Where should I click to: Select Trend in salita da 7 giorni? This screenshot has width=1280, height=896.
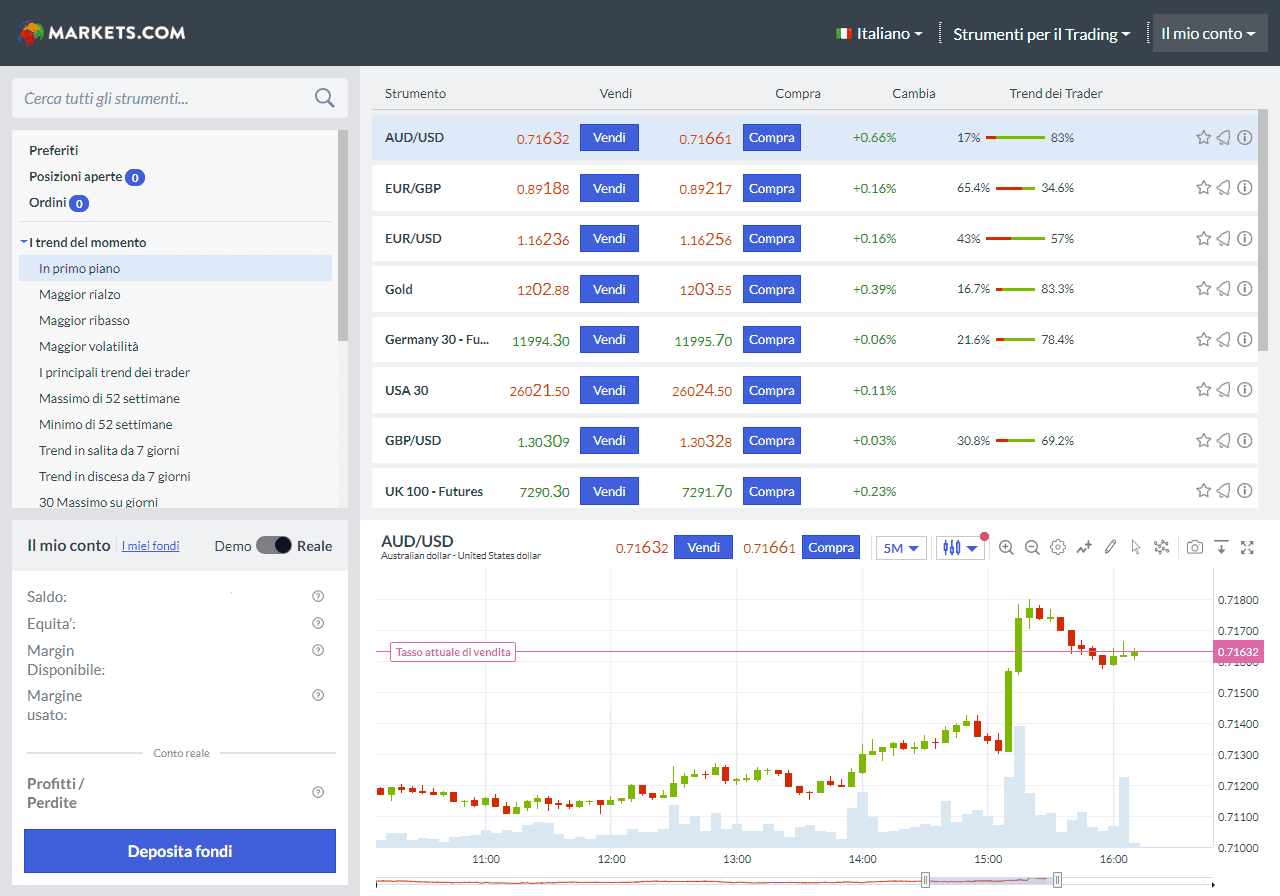(109, 450)
